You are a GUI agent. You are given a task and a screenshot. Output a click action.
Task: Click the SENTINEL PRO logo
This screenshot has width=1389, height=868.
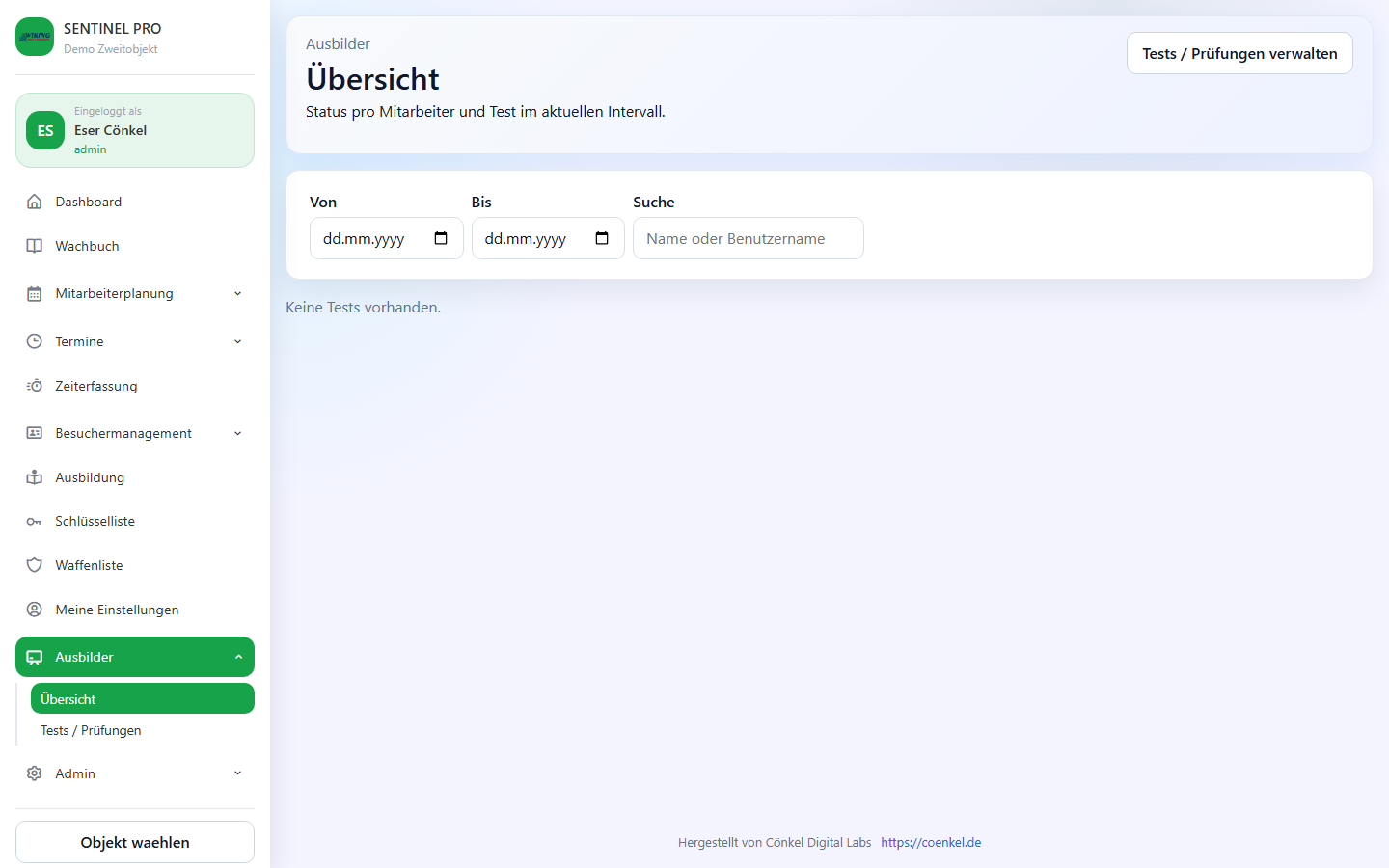tap(35, 37)
